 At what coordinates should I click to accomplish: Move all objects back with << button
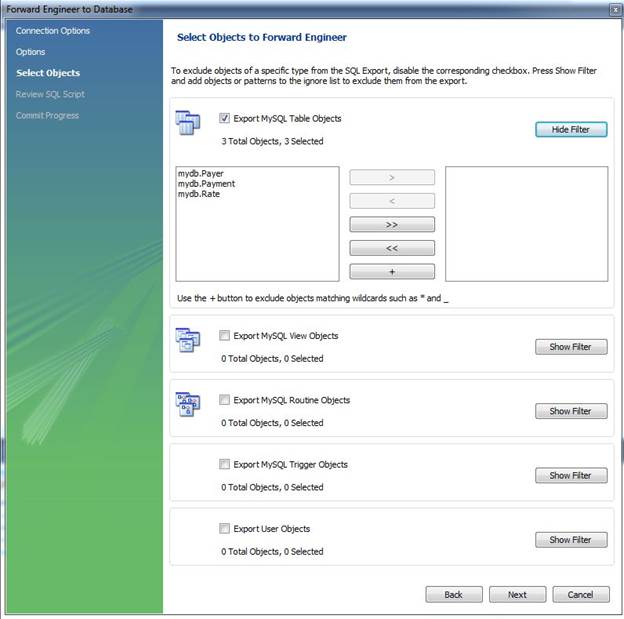(392, 248)
